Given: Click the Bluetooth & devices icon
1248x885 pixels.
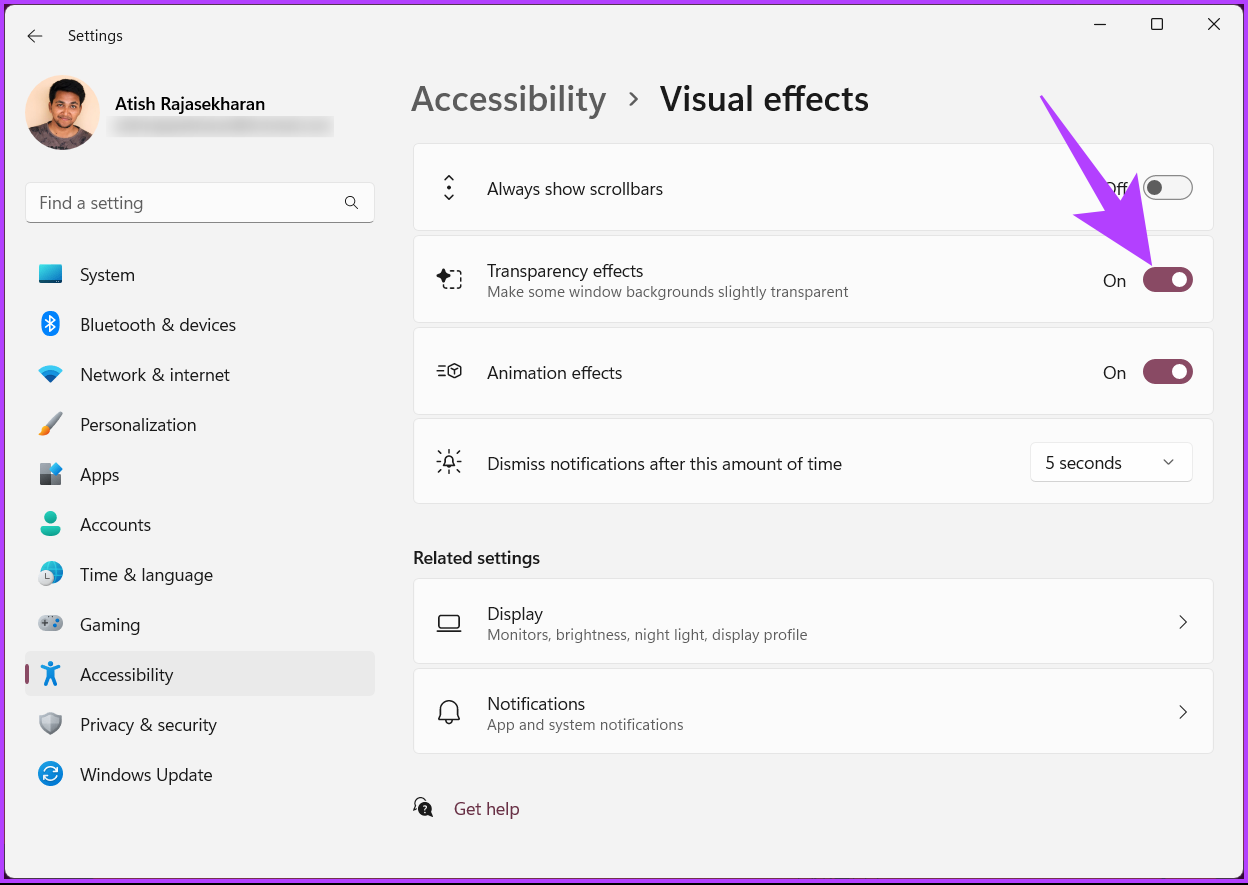Looking at the screenshot, I should (51, 324).
